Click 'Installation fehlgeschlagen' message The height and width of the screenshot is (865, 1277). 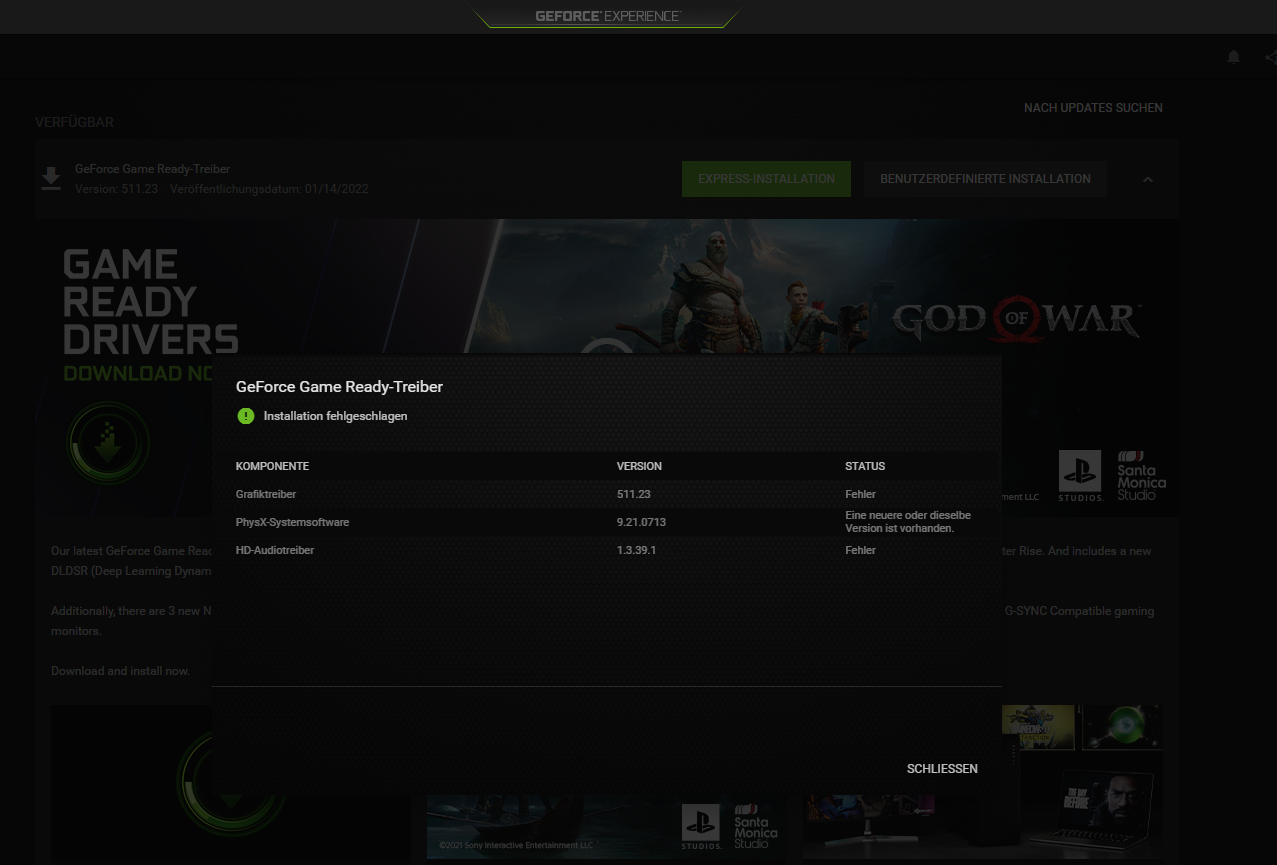click(335, 416)
